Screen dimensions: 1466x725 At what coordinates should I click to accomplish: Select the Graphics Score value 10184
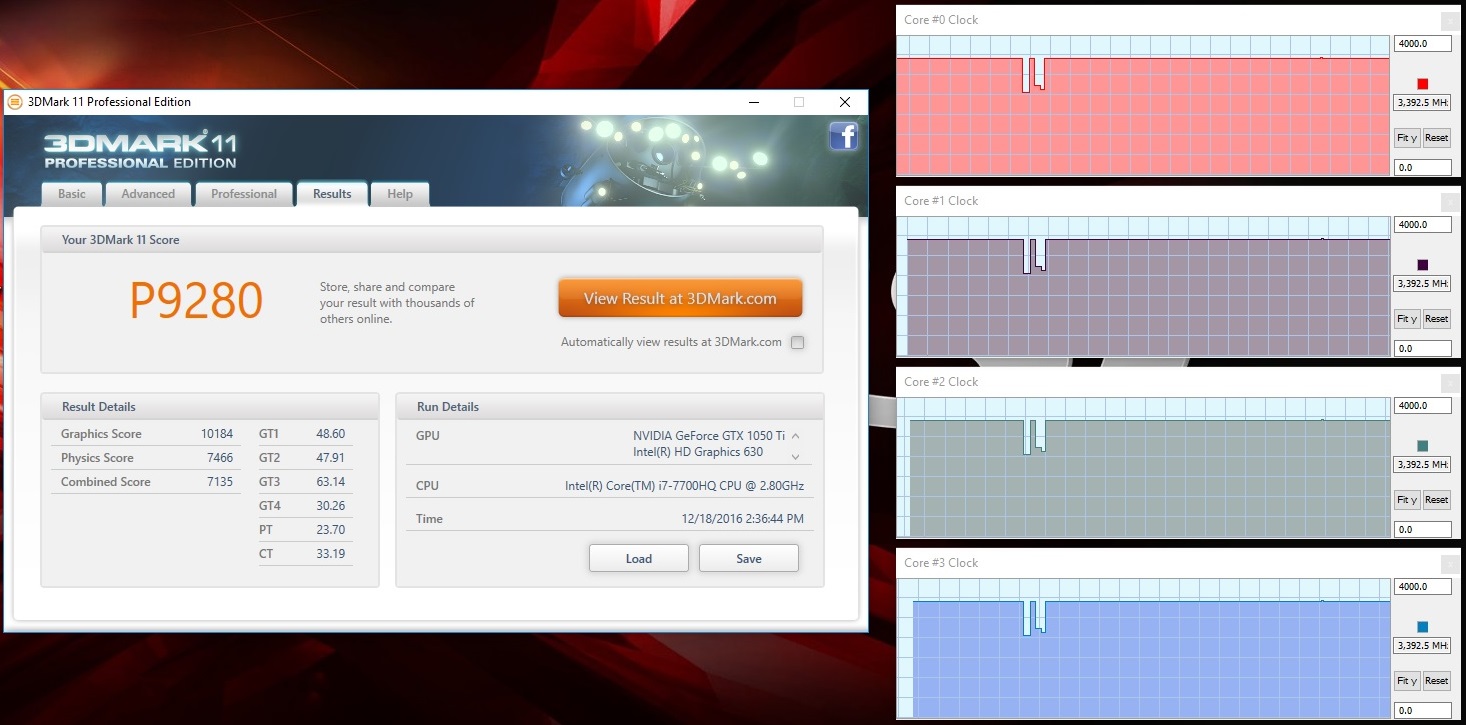(217, 434)
